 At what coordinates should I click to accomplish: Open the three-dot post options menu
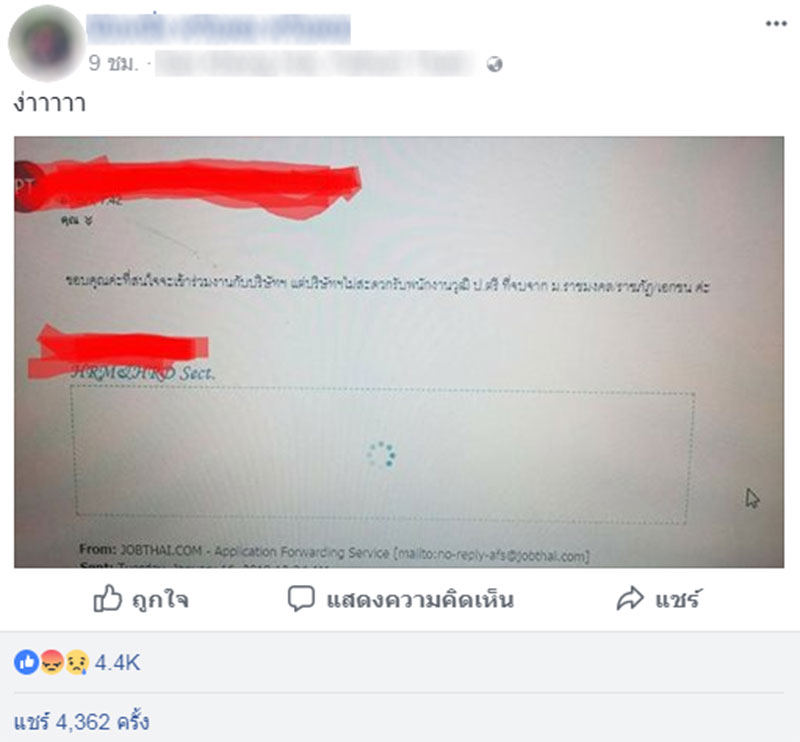coord(776,23)
